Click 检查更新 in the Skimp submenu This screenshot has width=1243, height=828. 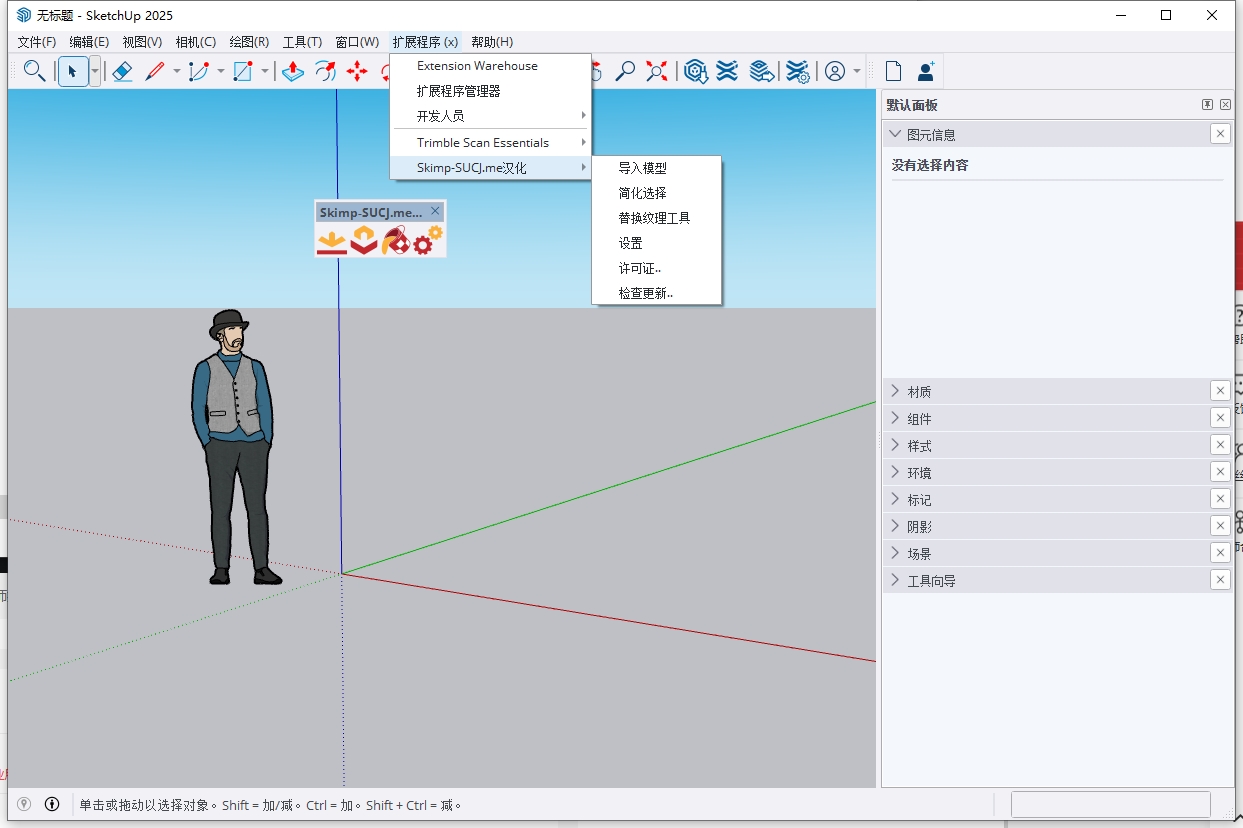pos(648,293)
